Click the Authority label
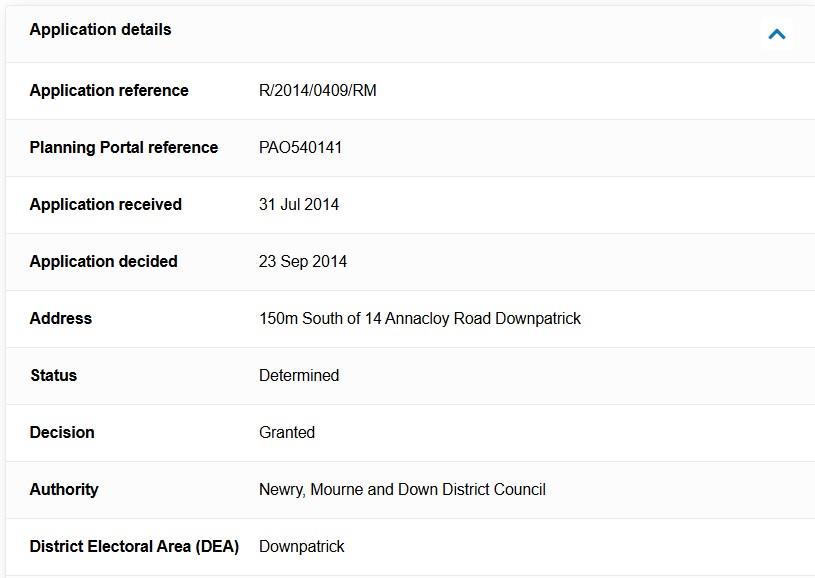This screenshot has width=815, height=578. 64,489
